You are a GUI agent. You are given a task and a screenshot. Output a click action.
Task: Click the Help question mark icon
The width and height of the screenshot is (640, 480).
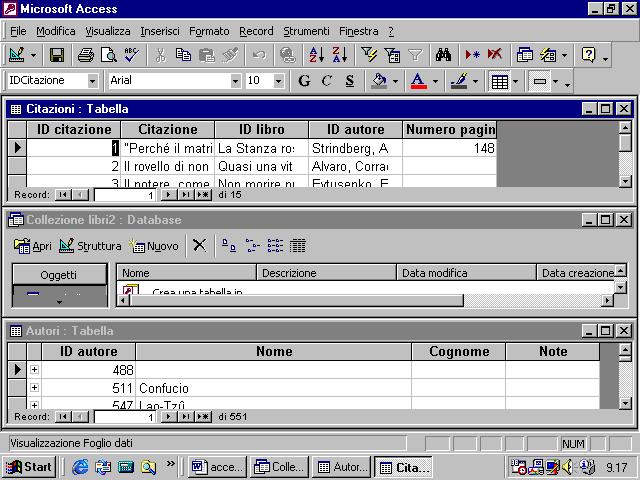click(x=589, y=55)
